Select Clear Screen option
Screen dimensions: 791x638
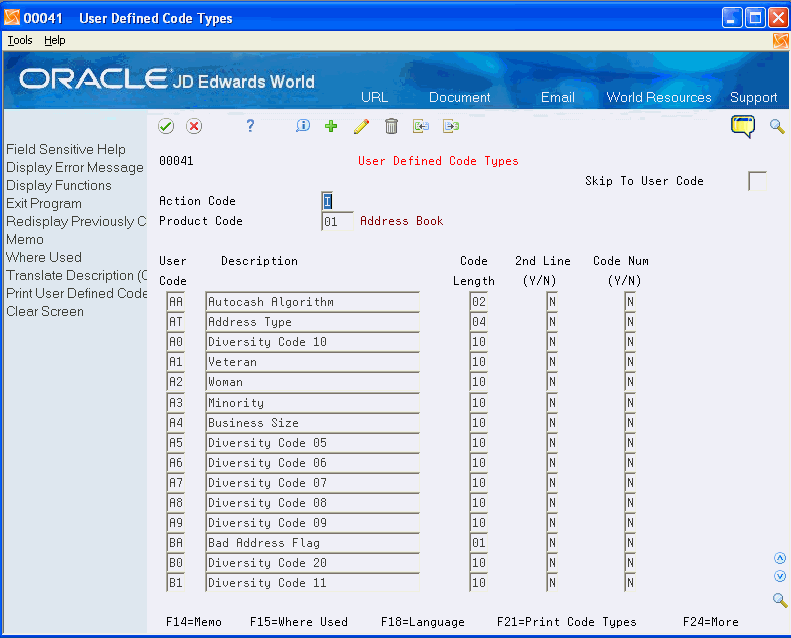pos(45,312)
